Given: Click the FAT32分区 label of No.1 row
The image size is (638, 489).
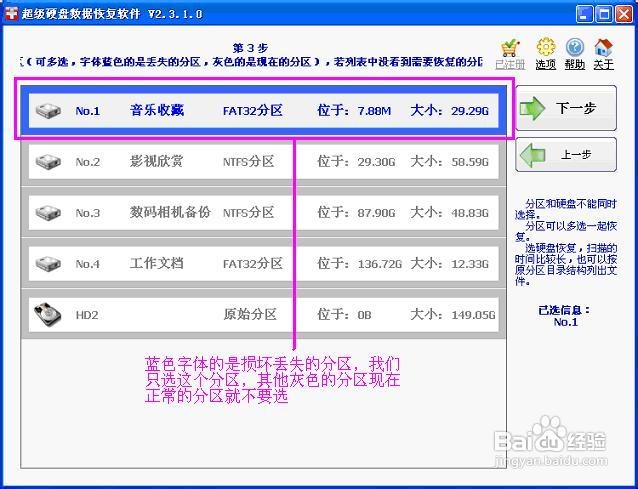Looking at the screenshot, I should [x=253, y=111].
